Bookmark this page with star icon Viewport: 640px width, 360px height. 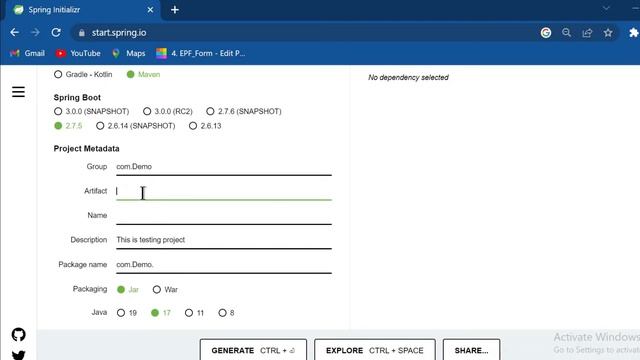click(608, 33)
